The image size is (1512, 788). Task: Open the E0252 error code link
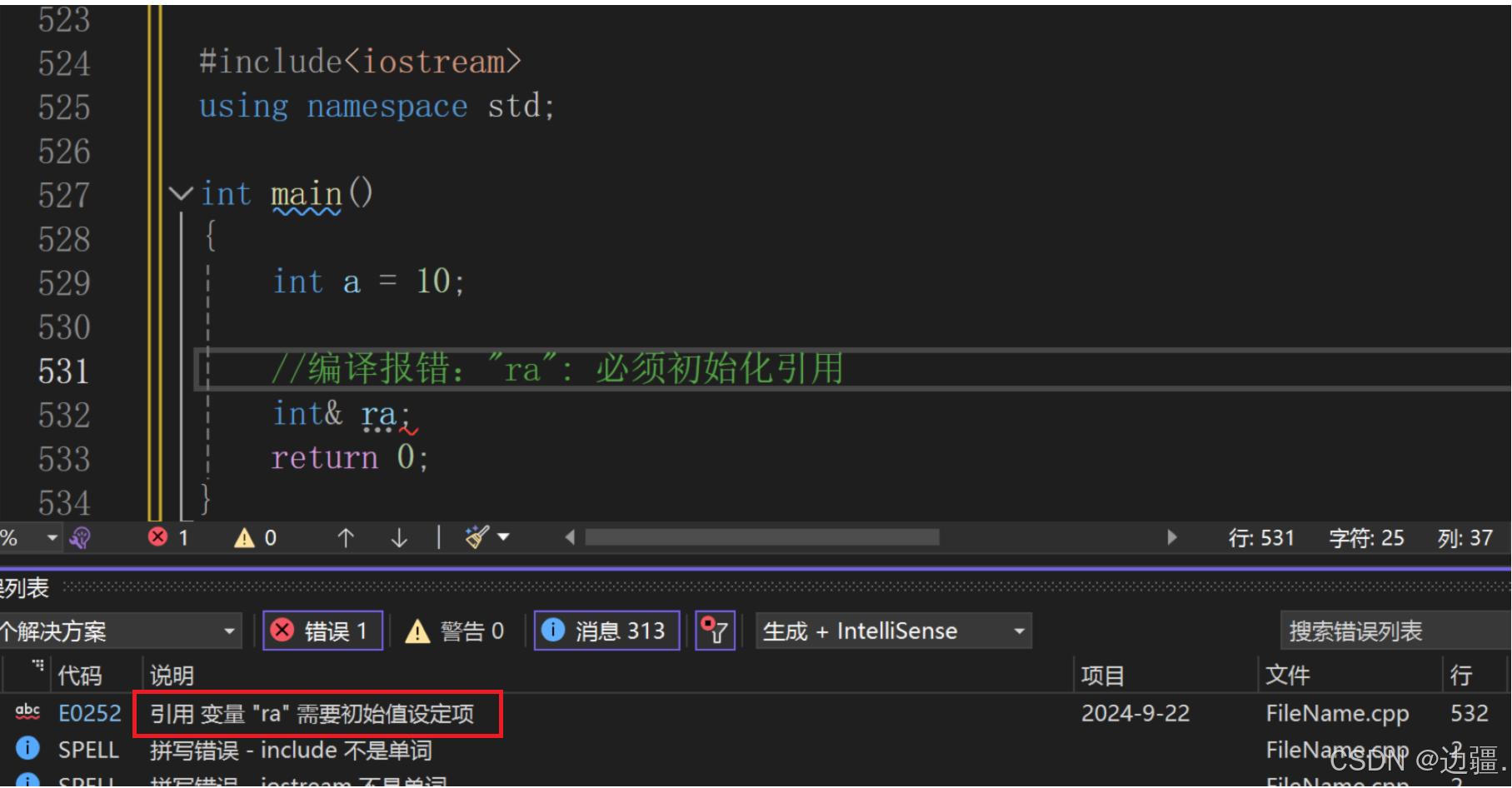coord(90,714)
